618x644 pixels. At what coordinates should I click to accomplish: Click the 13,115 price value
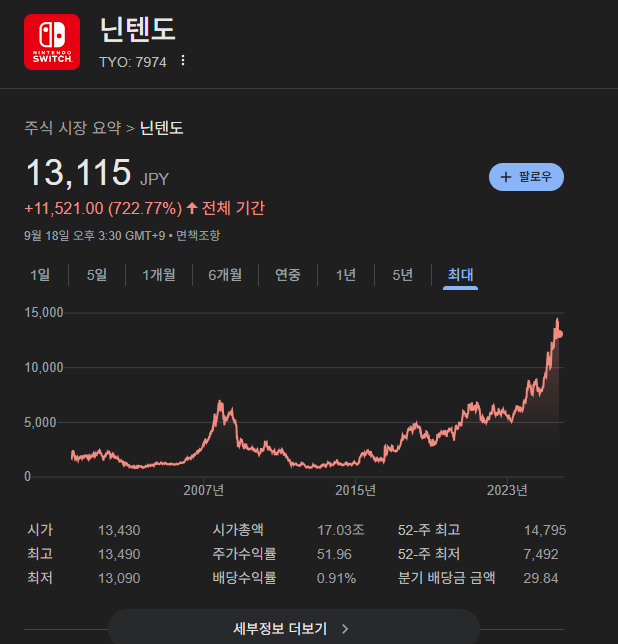(78, 173)
